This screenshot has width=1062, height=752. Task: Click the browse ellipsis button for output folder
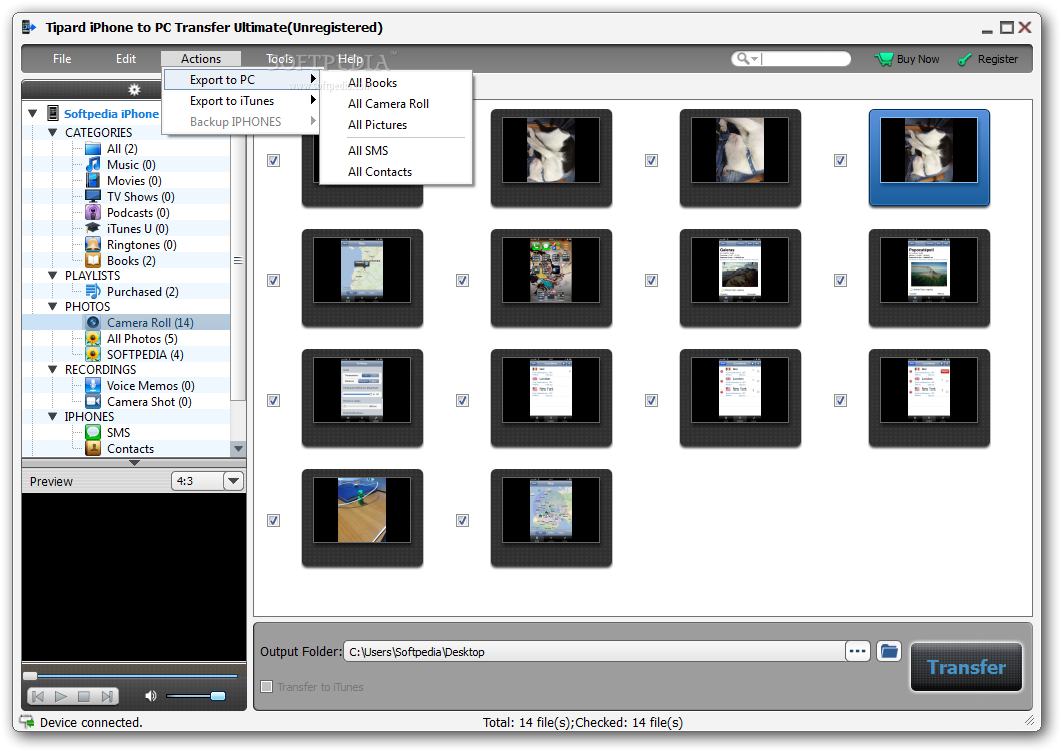click(x=857, y=651)
